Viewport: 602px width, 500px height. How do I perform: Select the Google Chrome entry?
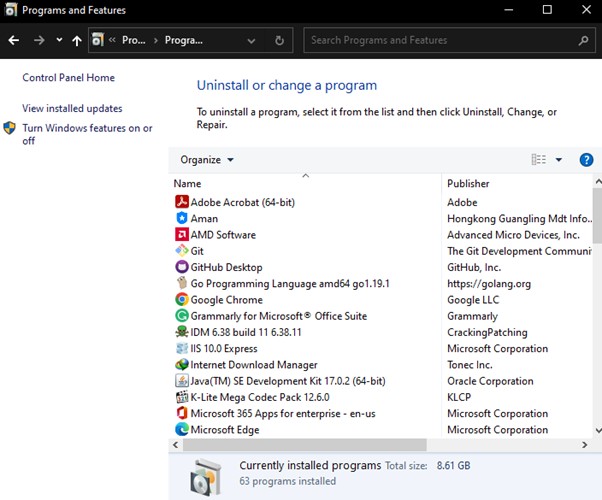pyautogui.click(x=227, y=300)
